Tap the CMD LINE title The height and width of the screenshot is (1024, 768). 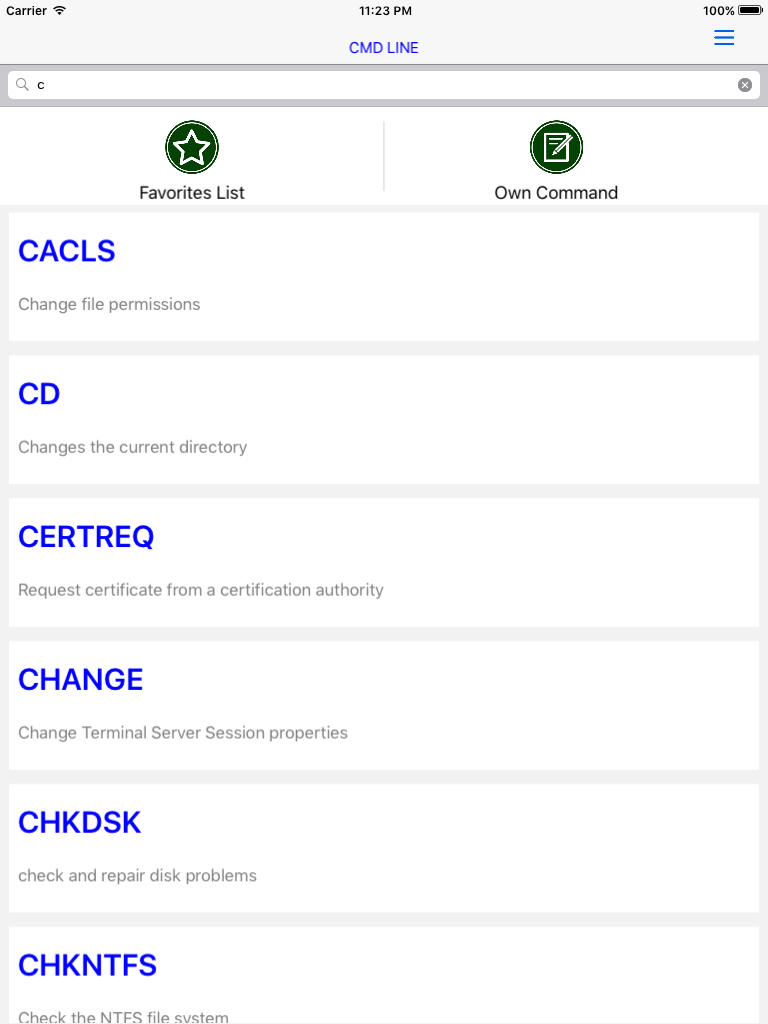click(383, 47)
